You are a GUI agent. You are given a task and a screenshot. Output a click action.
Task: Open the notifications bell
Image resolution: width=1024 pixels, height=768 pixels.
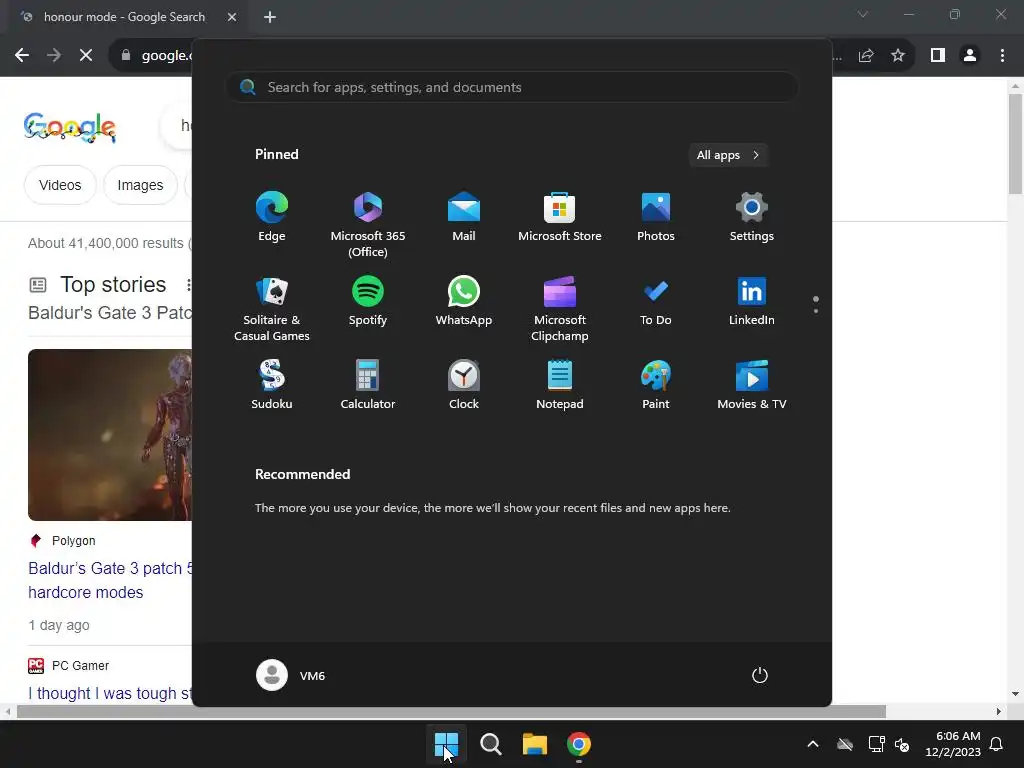[997, 744]
